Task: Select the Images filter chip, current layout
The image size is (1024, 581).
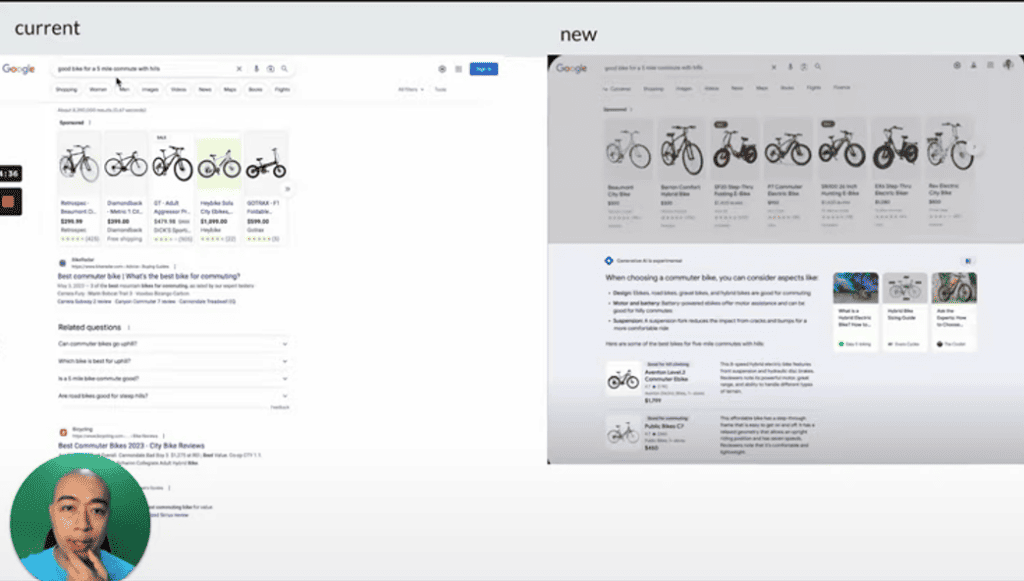Action: pyautogui.click(x=150, y=89)
